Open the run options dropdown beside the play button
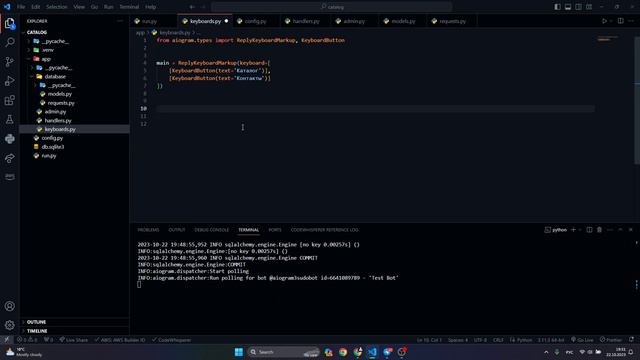This screenshot has width=640, height=360. (611, 21)
